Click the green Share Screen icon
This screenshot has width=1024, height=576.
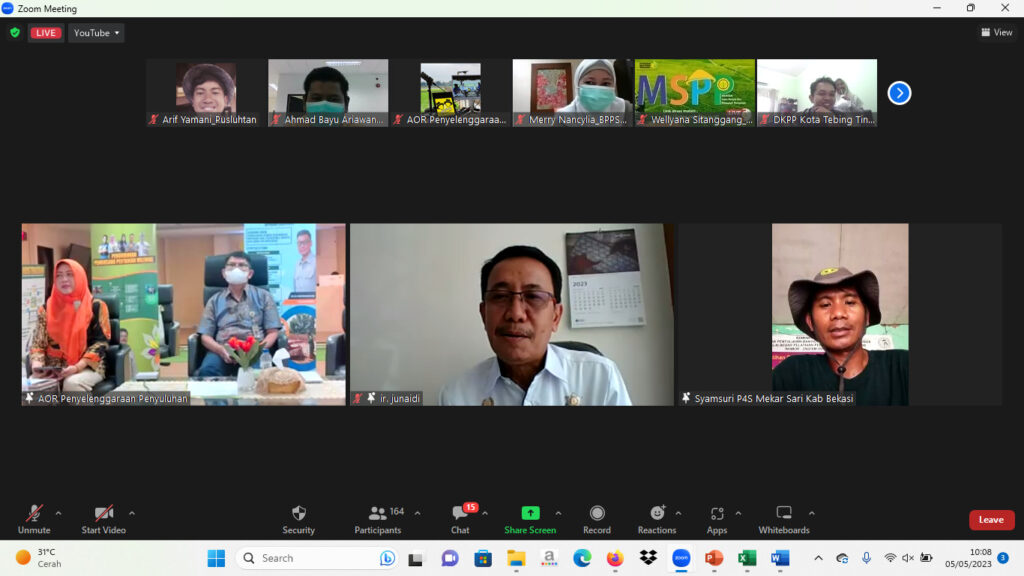coord(530,513)
